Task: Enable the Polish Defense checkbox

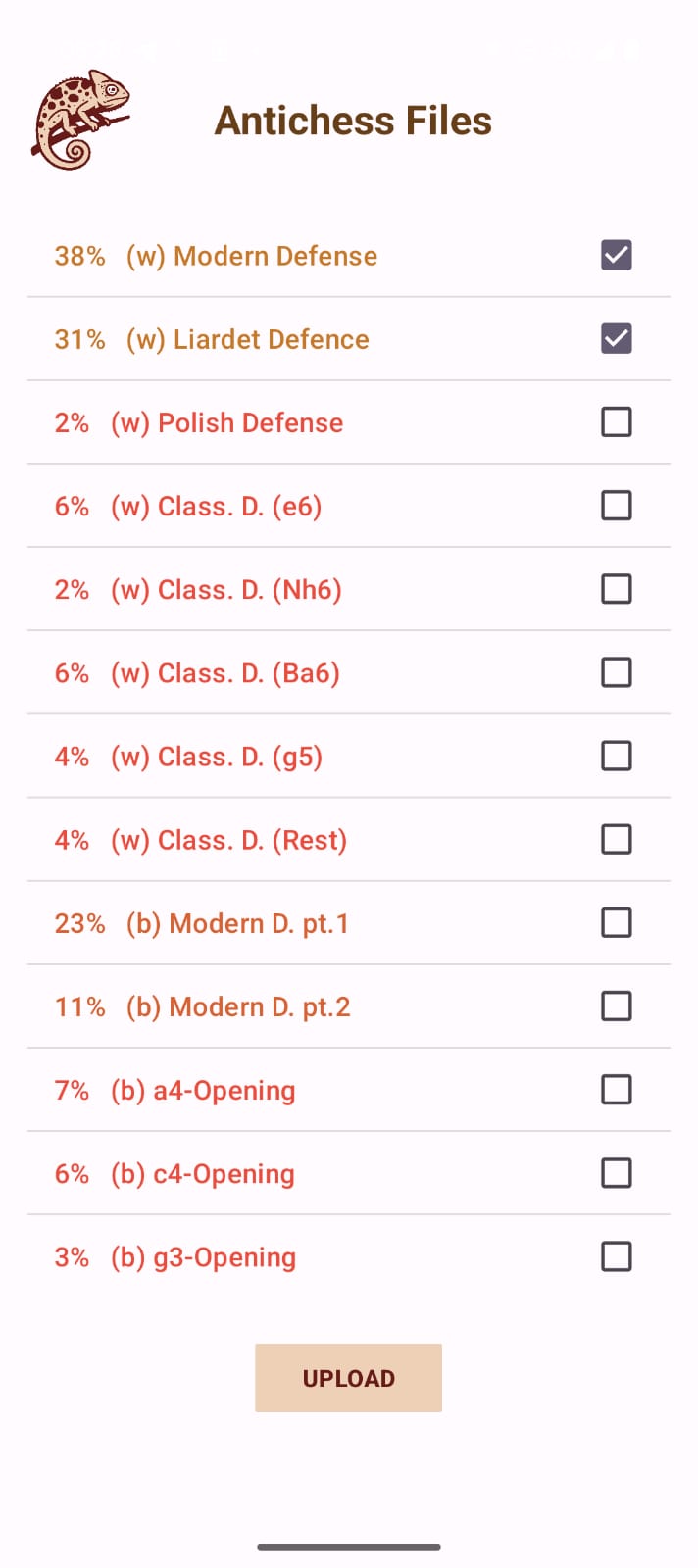Action: (616, 422)
